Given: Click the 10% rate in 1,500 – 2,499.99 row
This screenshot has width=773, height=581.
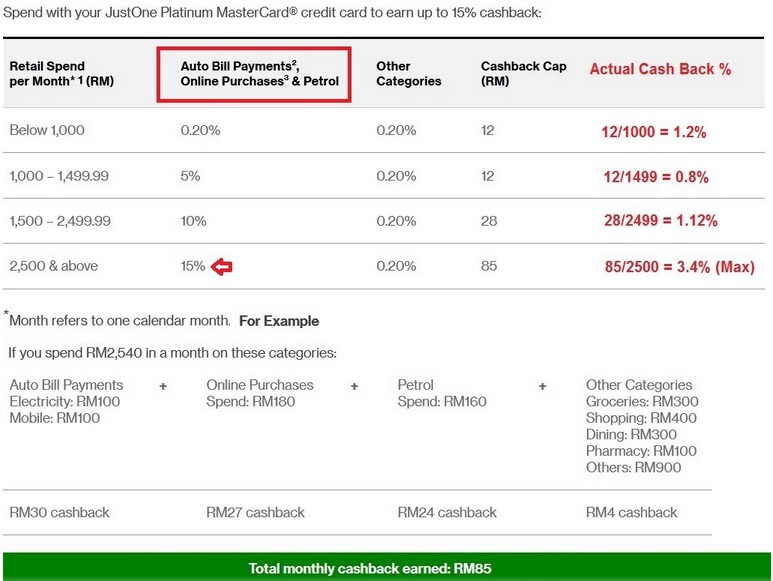Looking at the screenshot, I should pyautogui.click(x=193, y=221).
